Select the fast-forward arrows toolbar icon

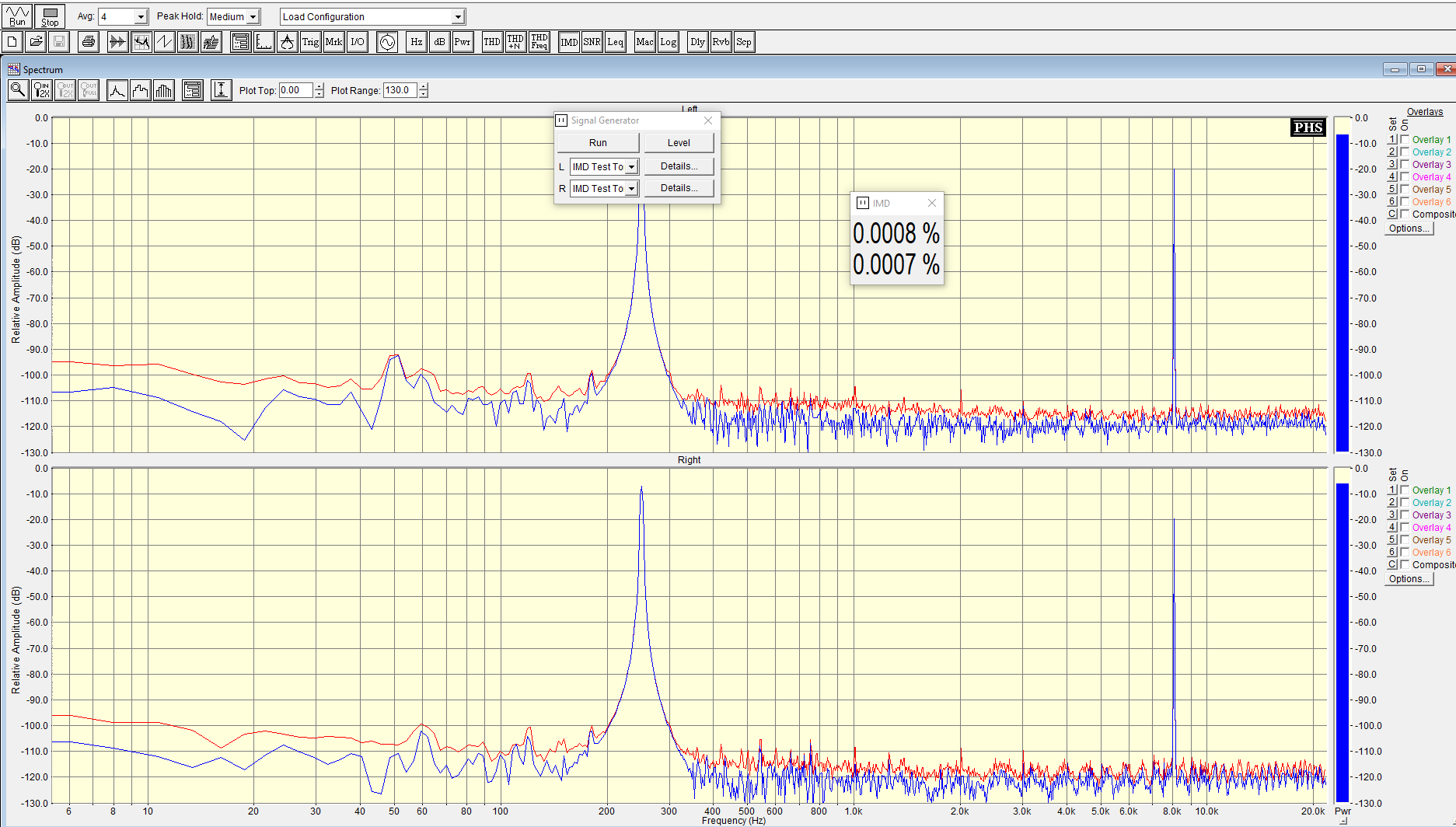click(117, 42)
